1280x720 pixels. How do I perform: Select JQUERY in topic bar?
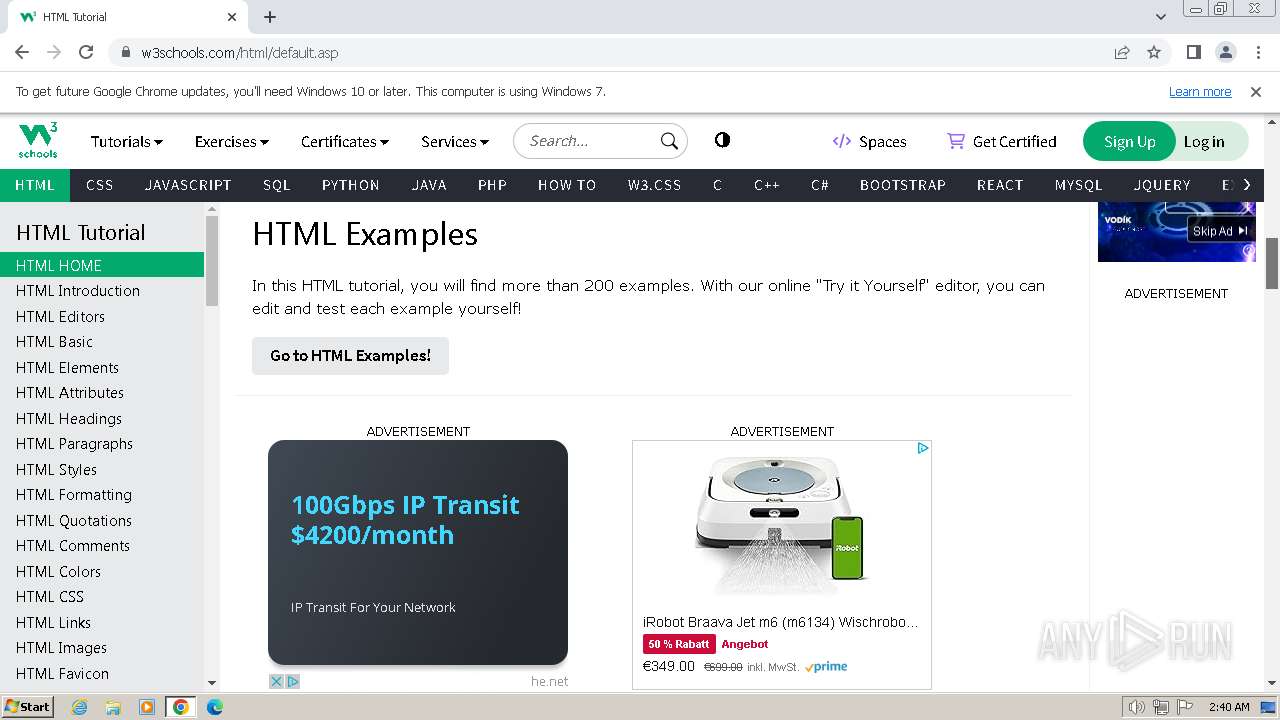tap(1162, 185)
